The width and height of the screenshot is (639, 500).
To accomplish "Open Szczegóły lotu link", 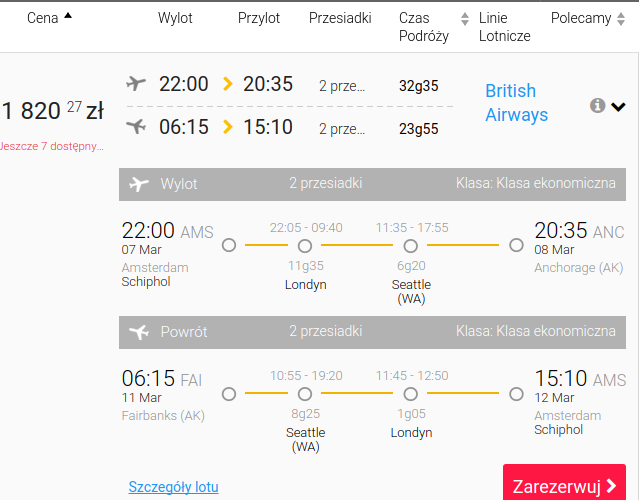I will tap(174, 487).
